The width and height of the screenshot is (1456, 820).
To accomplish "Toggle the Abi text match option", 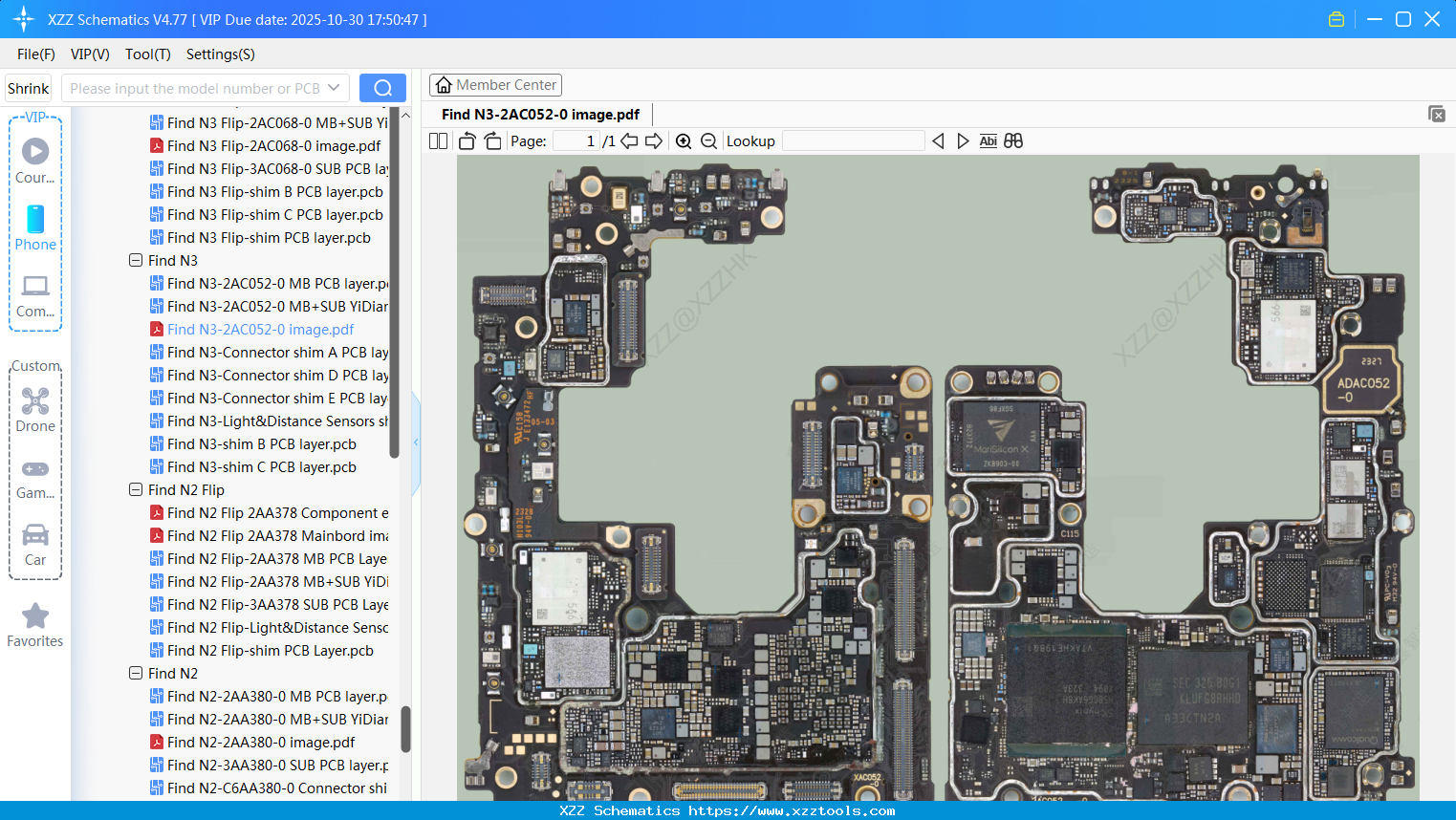I will point(988,141).
